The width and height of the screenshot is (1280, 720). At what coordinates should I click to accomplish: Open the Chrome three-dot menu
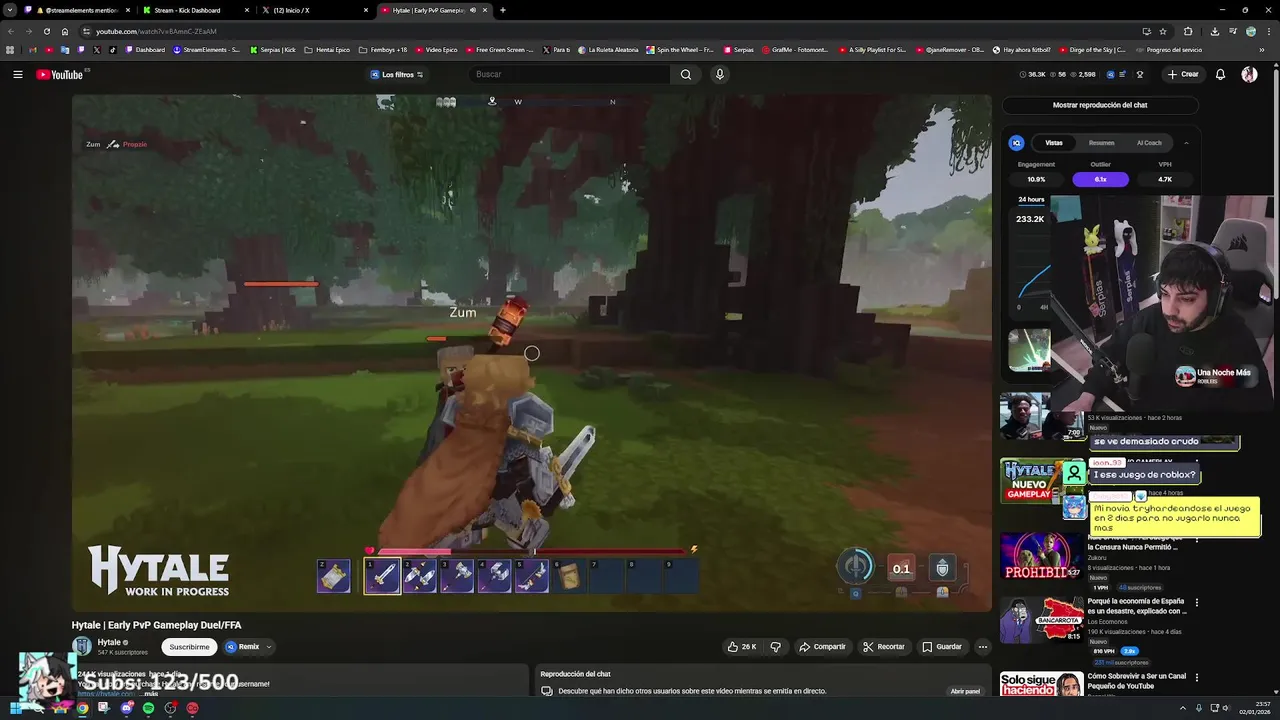(x=1269, y=31)
